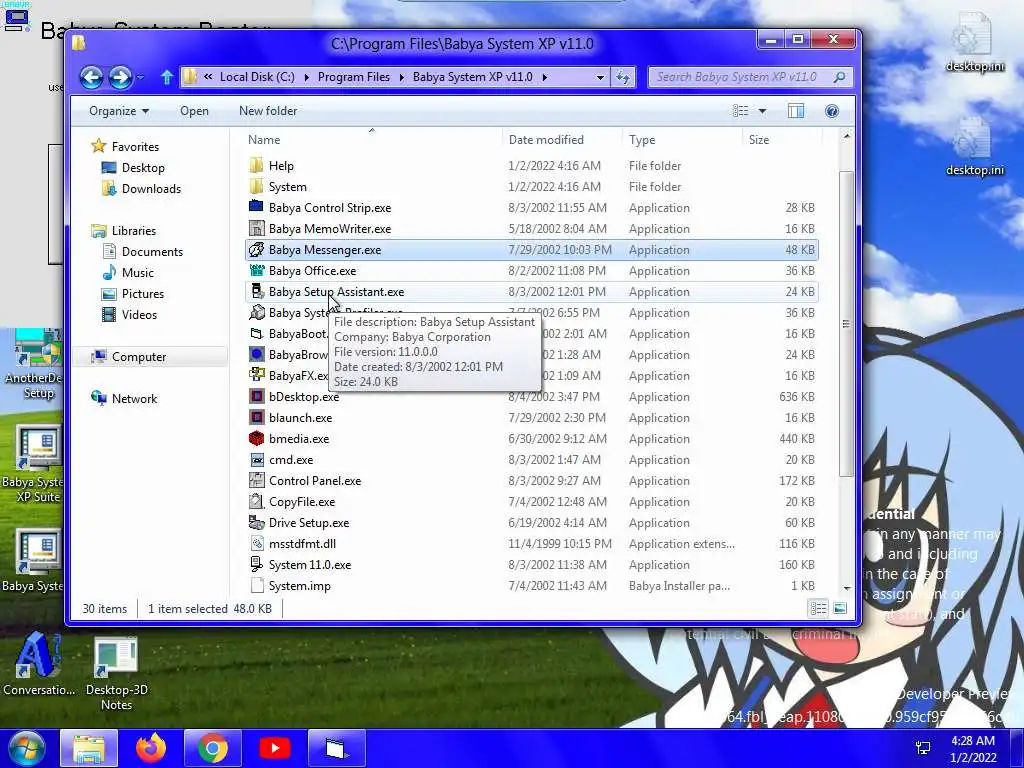Open the Windows Start orb

(27, 748)
